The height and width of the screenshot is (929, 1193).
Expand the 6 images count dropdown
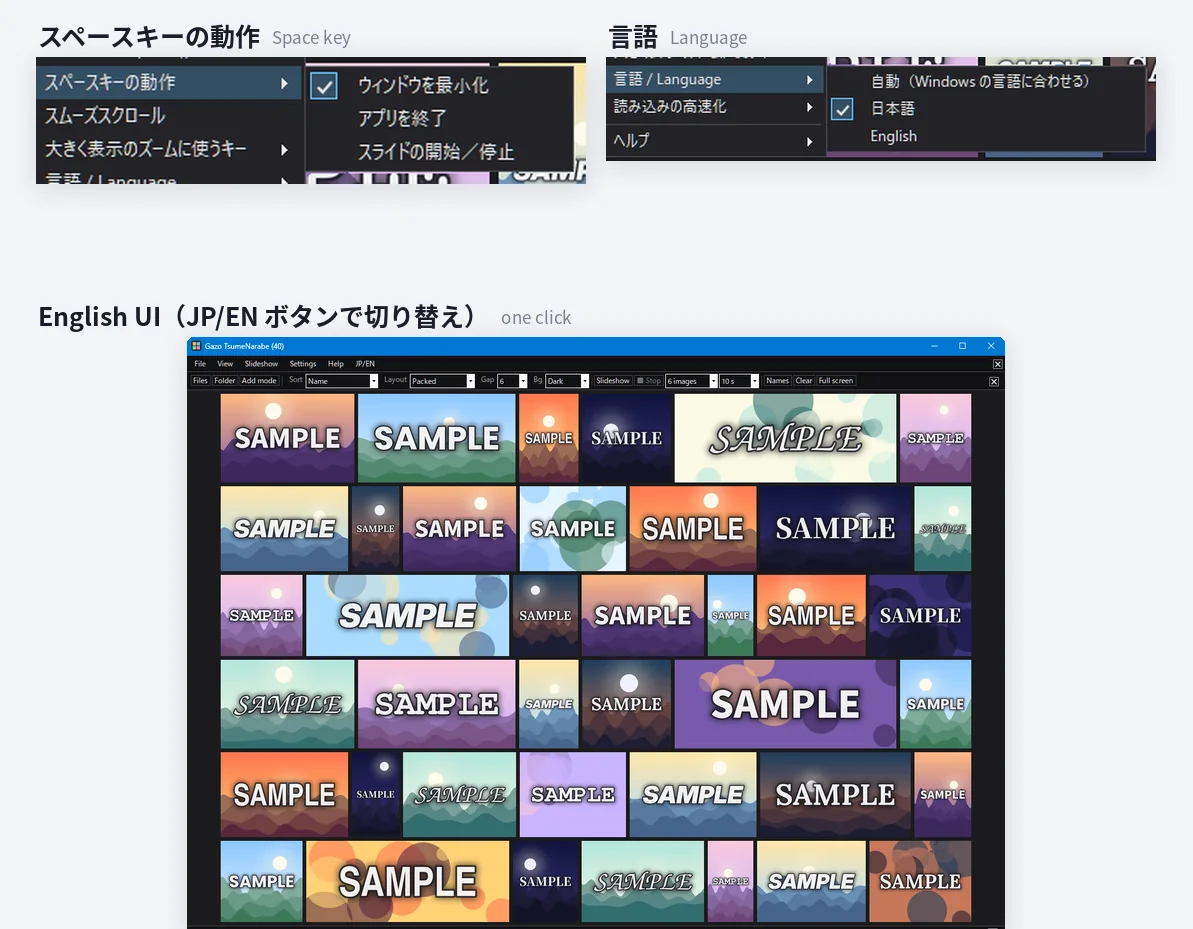click(x=691, y=381)
